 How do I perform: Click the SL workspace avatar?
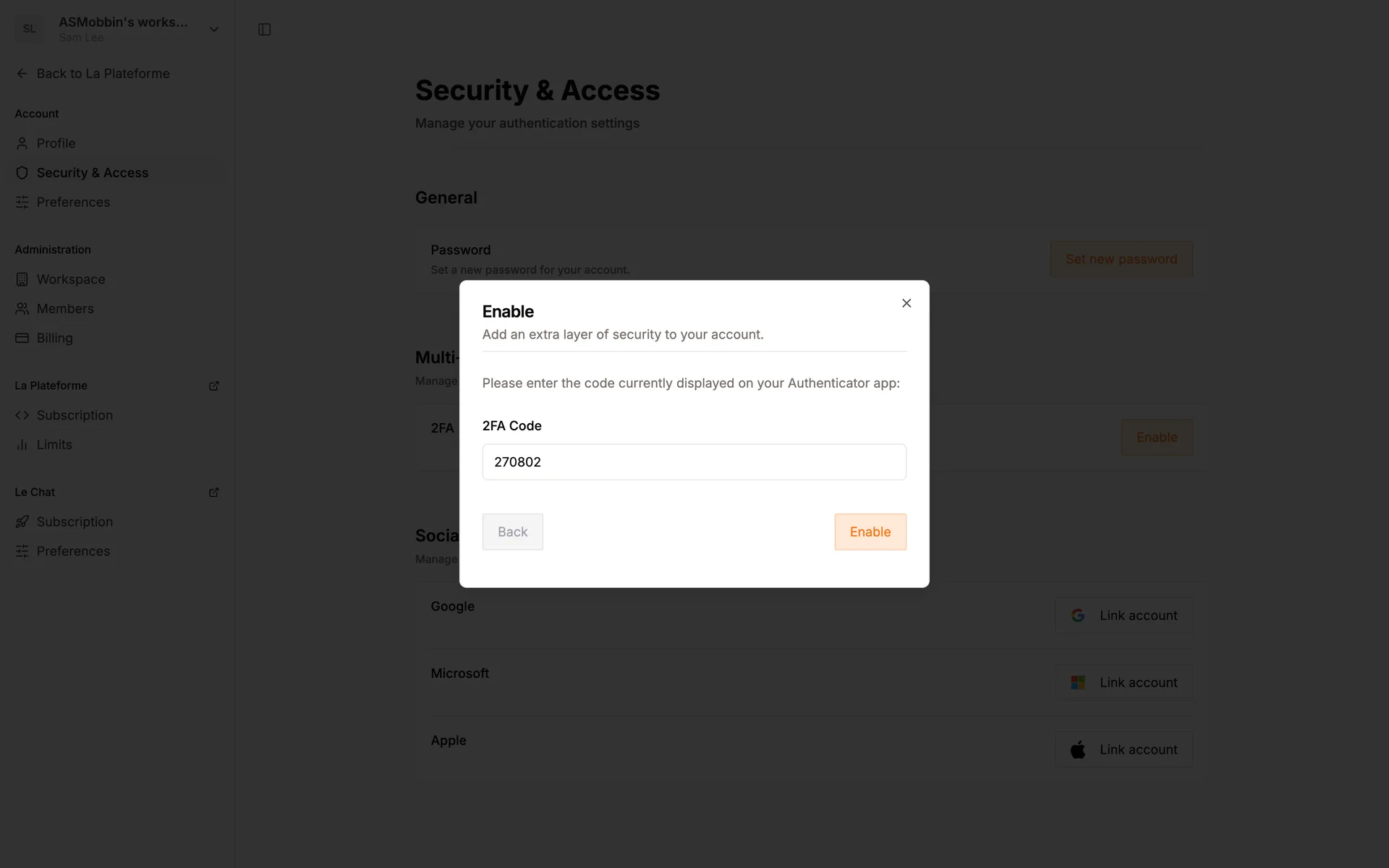pos(30,29)
